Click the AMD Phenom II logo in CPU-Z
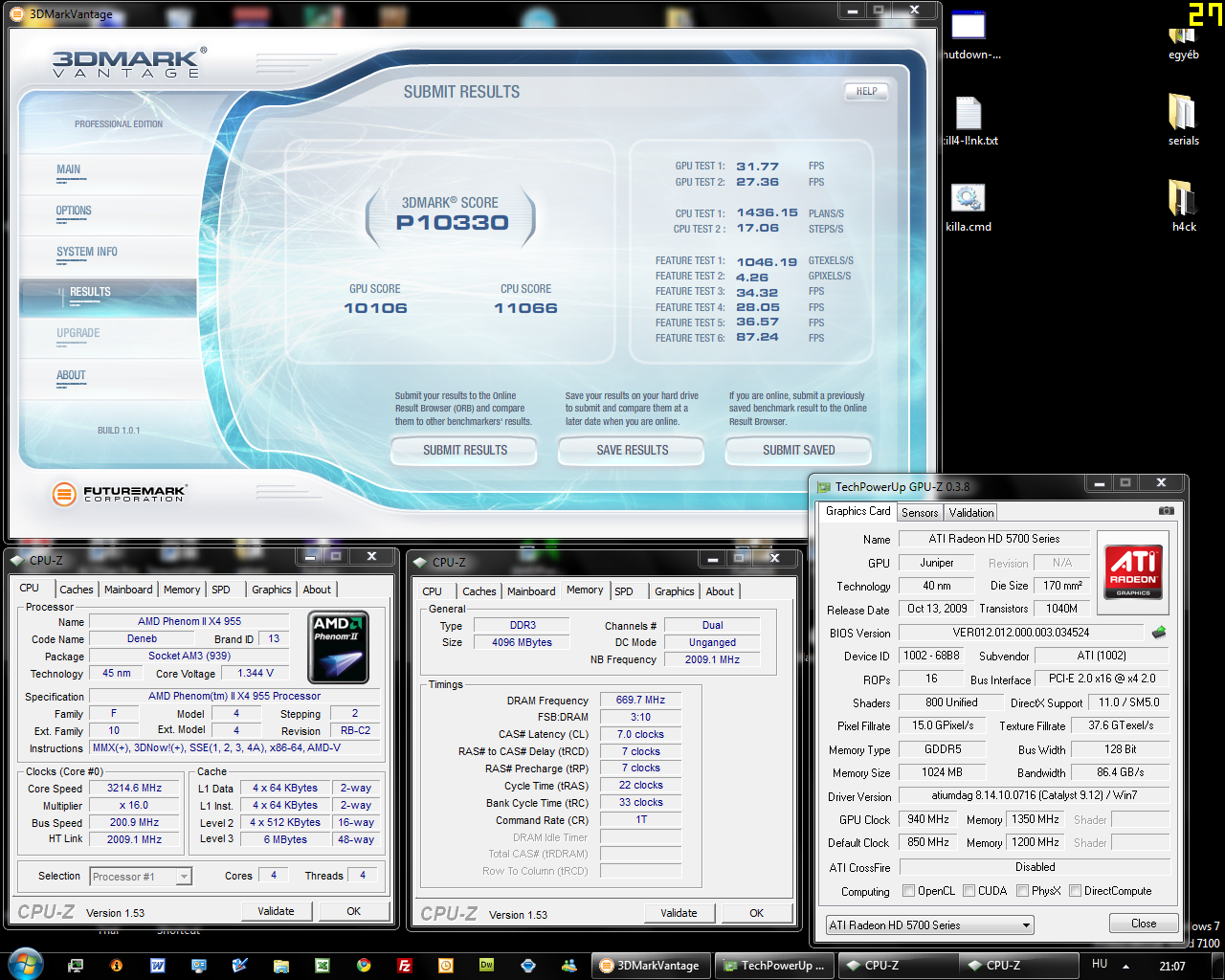The image size is (1225, 980). (339, 648)
